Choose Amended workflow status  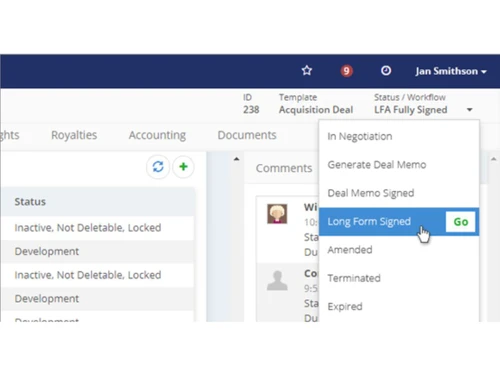[399, 250]
